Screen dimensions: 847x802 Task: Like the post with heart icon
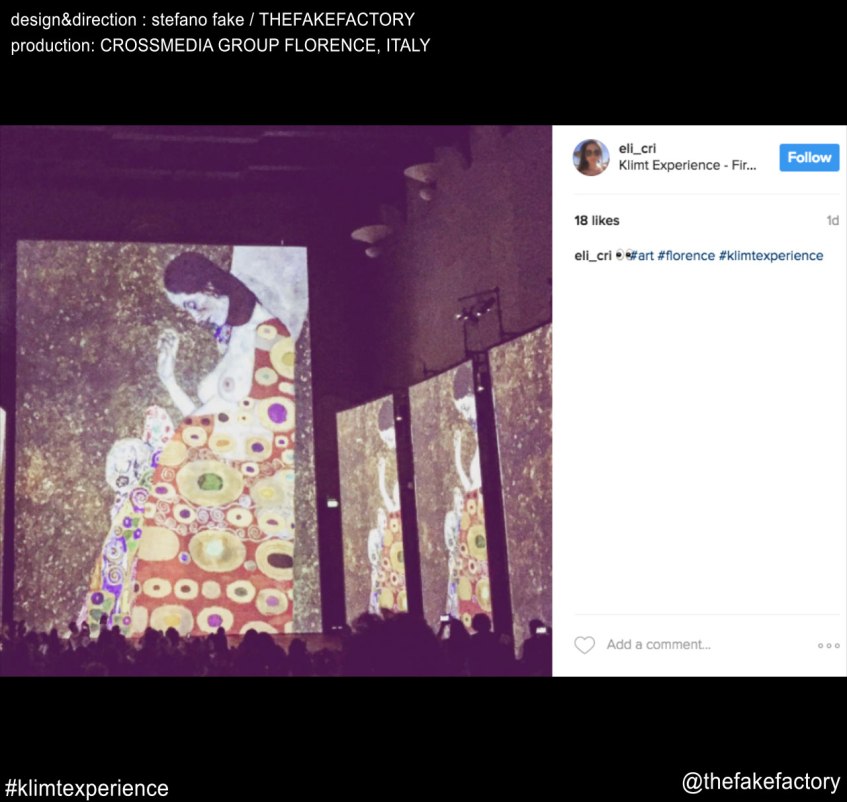tap(584, 645)
